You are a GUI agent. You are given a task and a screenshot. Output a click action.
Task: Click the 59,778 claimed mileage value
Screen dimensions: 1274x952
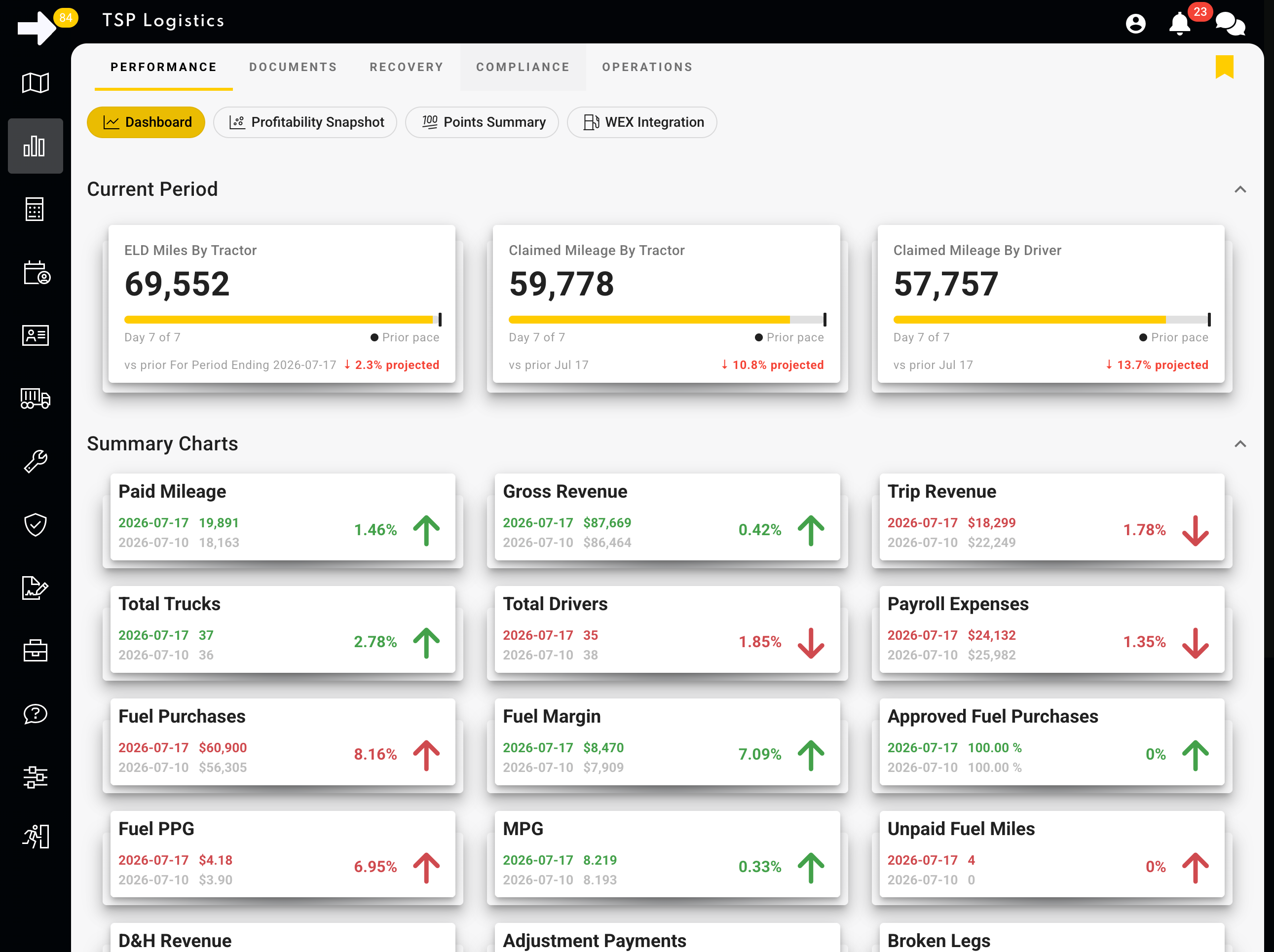(562, 284)
